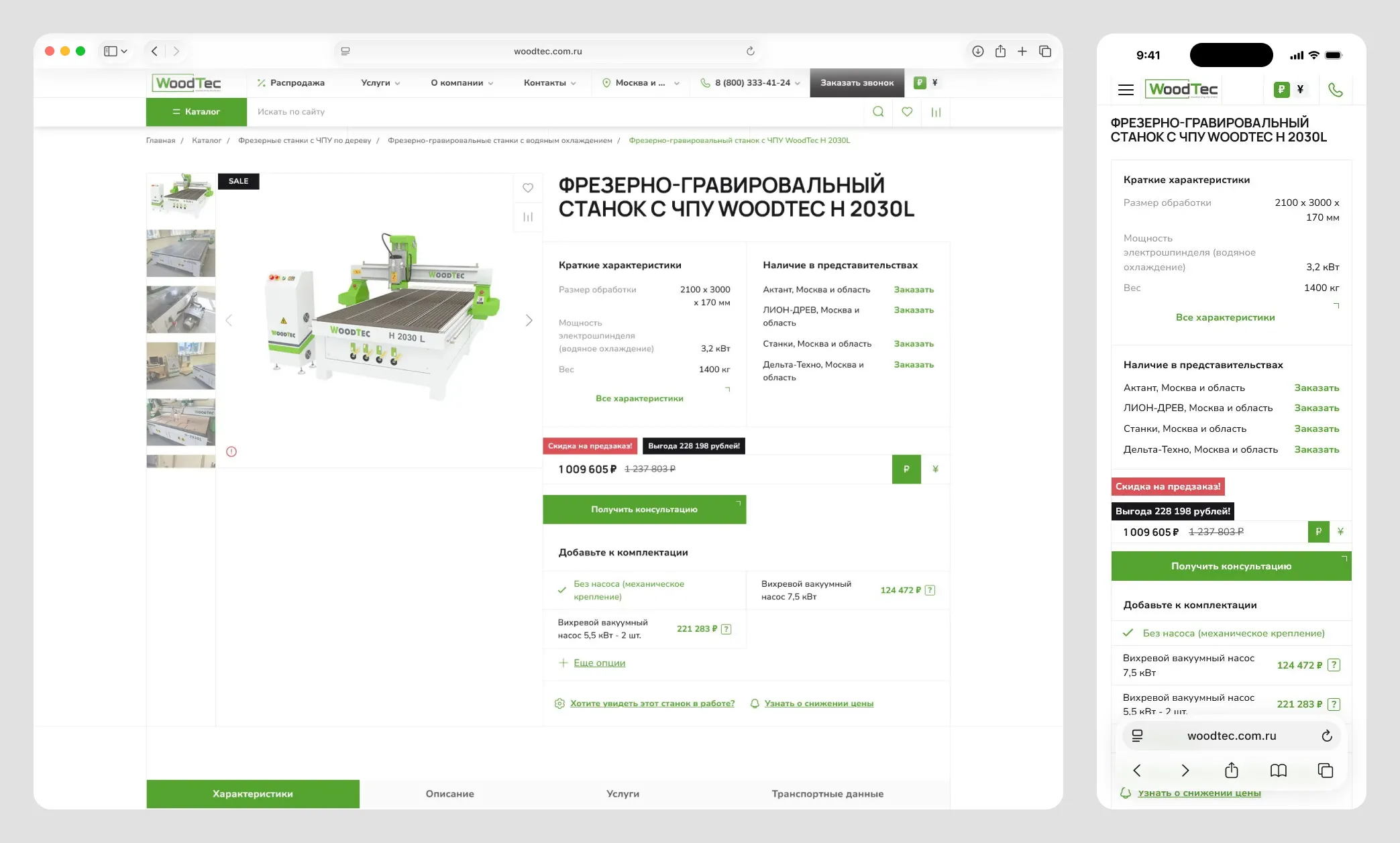
Task: Add product to favorites via heart on image
Action: pyautogui.click(x=528, y=188)
